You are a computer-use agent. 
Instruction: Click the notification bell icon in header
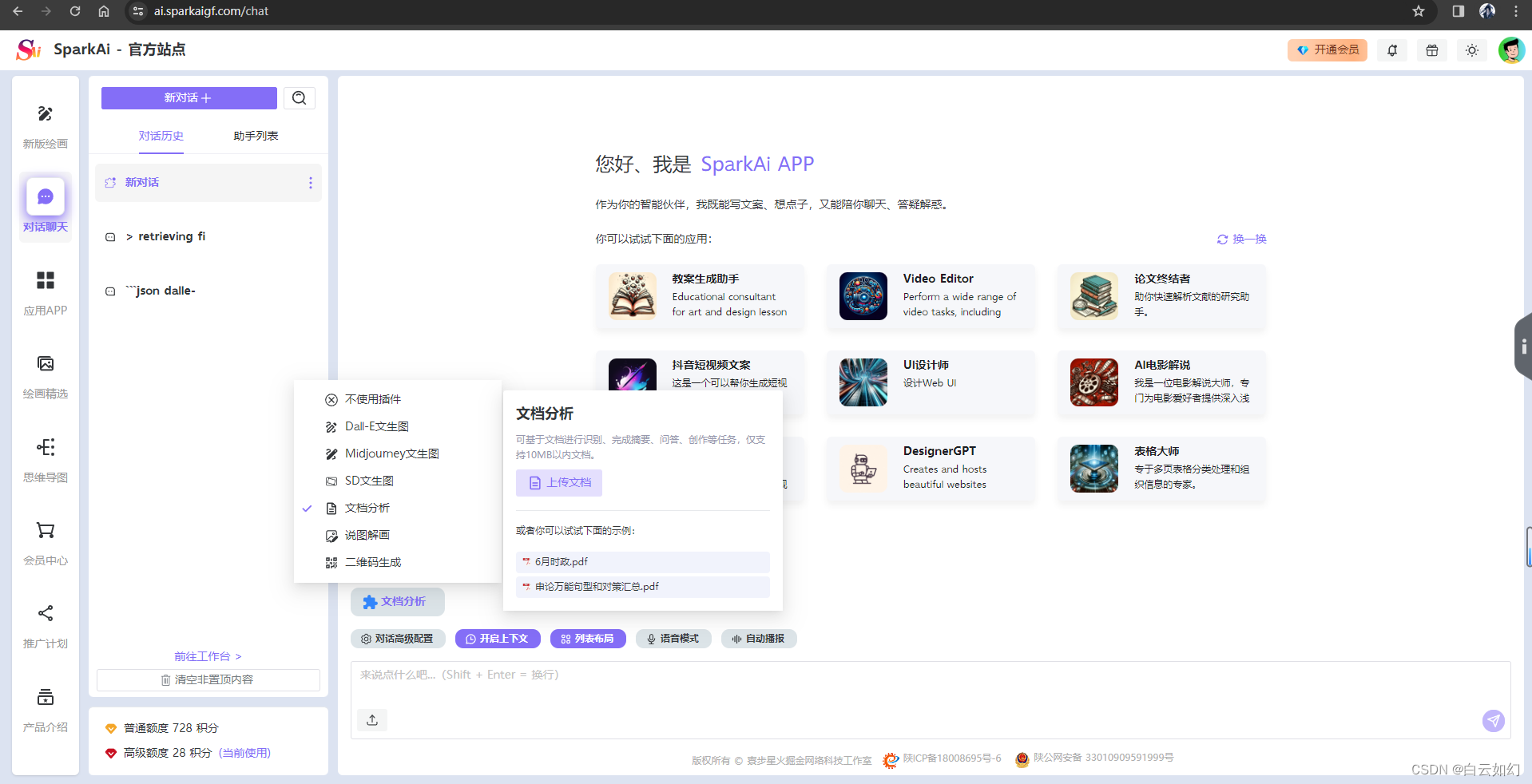click(1392, 50)
